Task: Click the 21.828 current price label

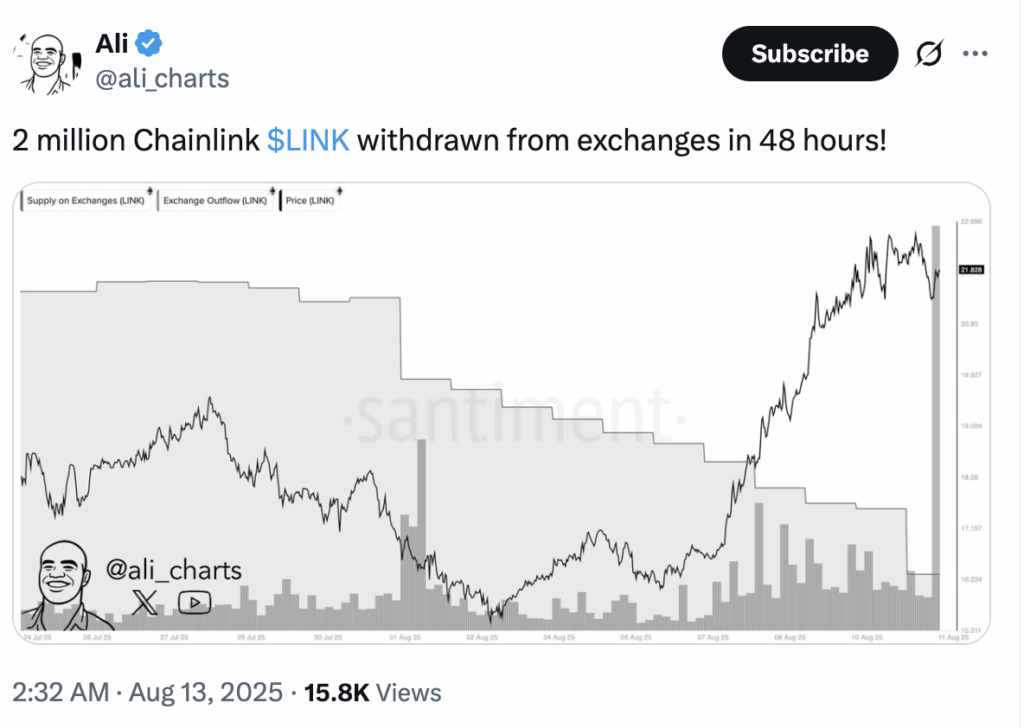Action: tap(971, 270)
